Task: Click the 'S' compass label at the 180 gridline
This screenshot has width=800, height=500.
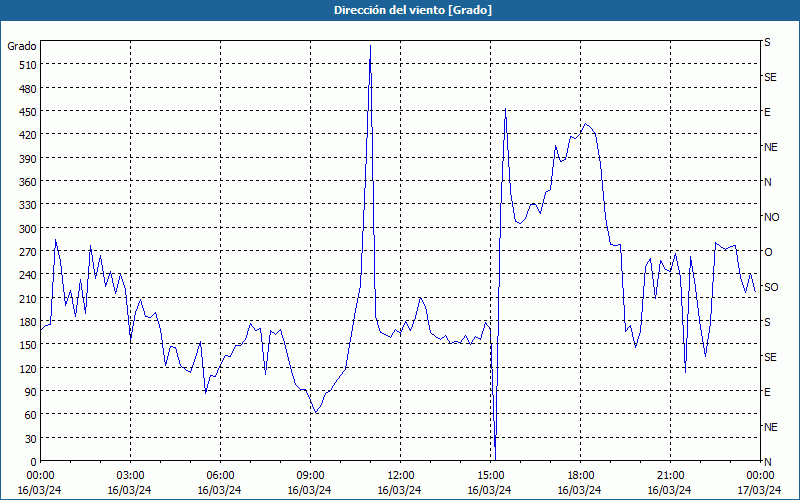Action: 767,322
